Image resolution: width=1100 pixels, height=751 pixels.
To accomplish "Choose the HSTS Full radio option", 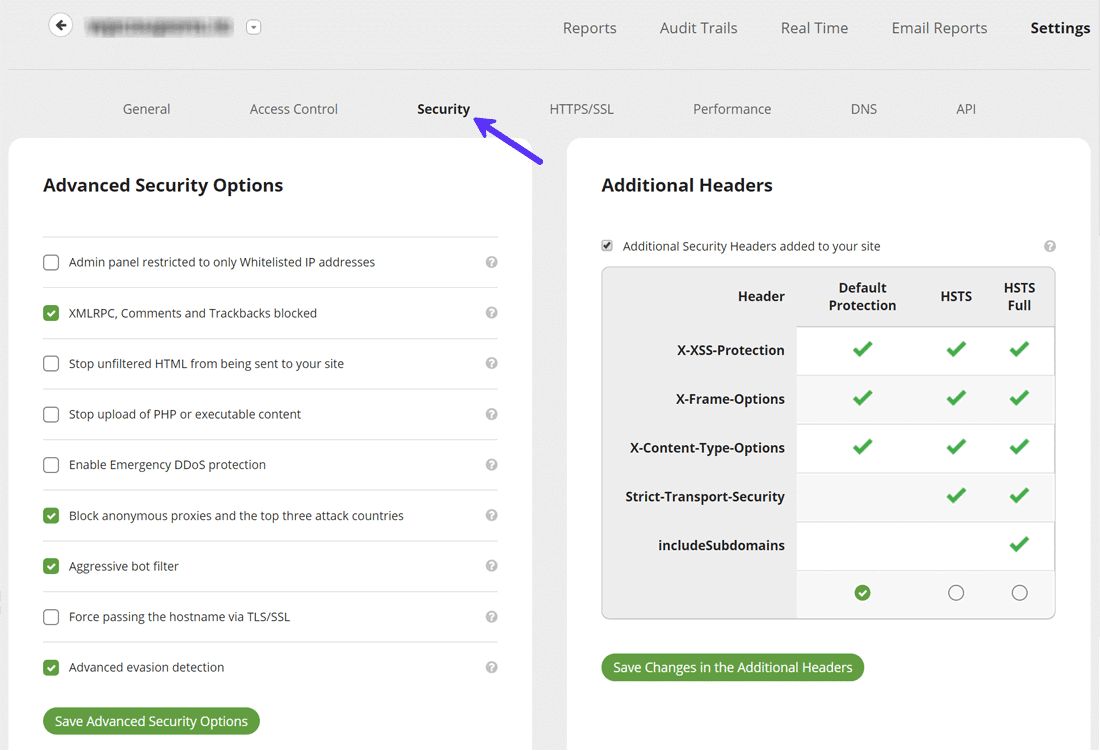I will coord(1019,593).
